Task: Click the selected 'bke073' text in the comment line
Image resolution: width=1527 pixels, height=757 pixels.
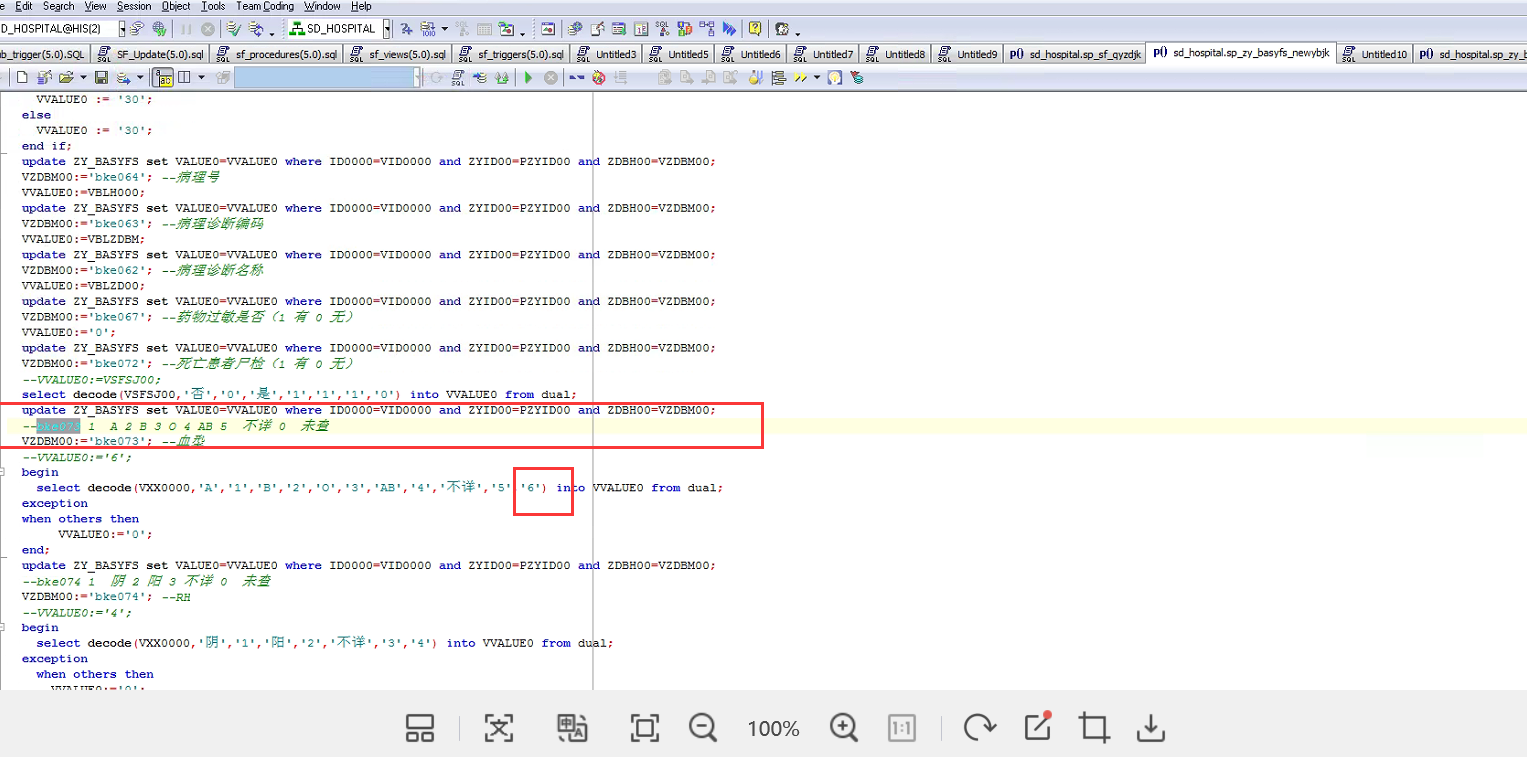Action: point(58,426)
